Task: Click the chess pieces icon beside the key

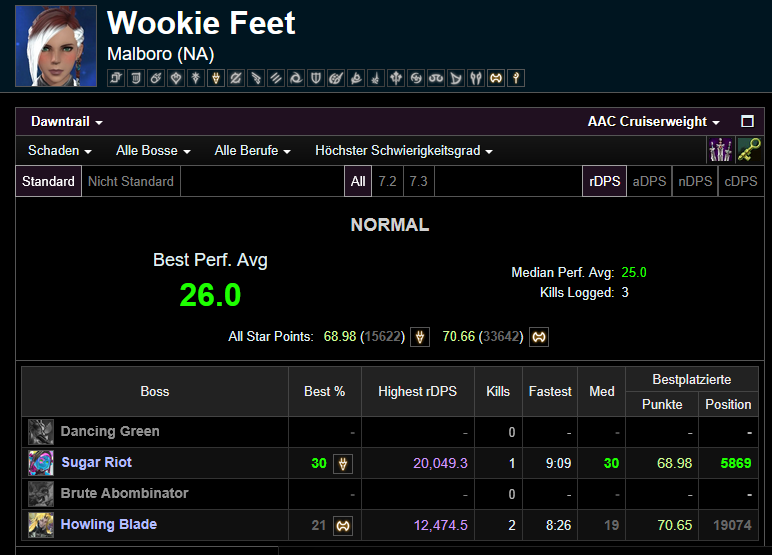Action: [x=720, y=150]
